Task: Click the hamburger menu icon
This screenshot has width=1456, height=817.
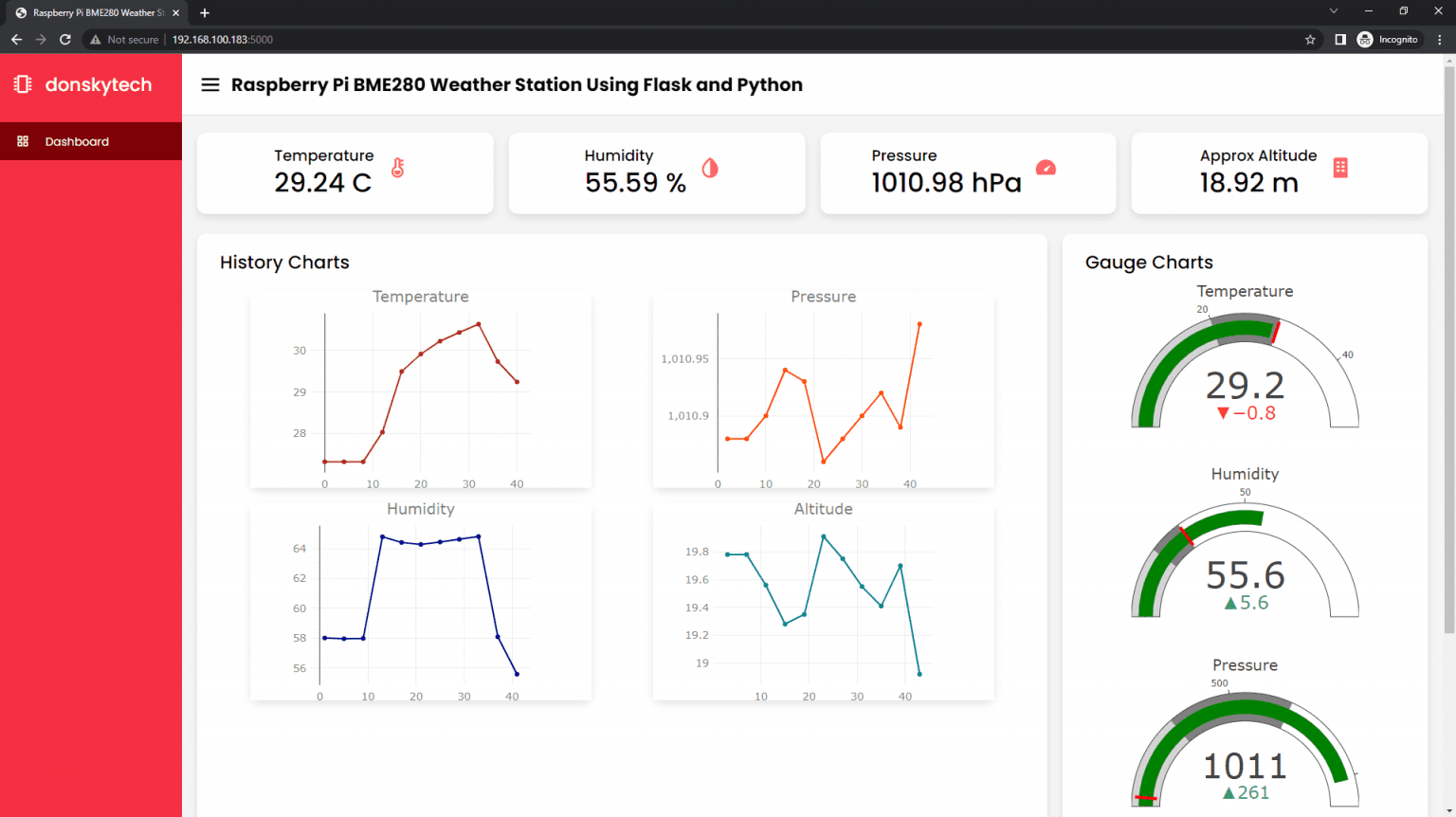Action: pos(210,85)
